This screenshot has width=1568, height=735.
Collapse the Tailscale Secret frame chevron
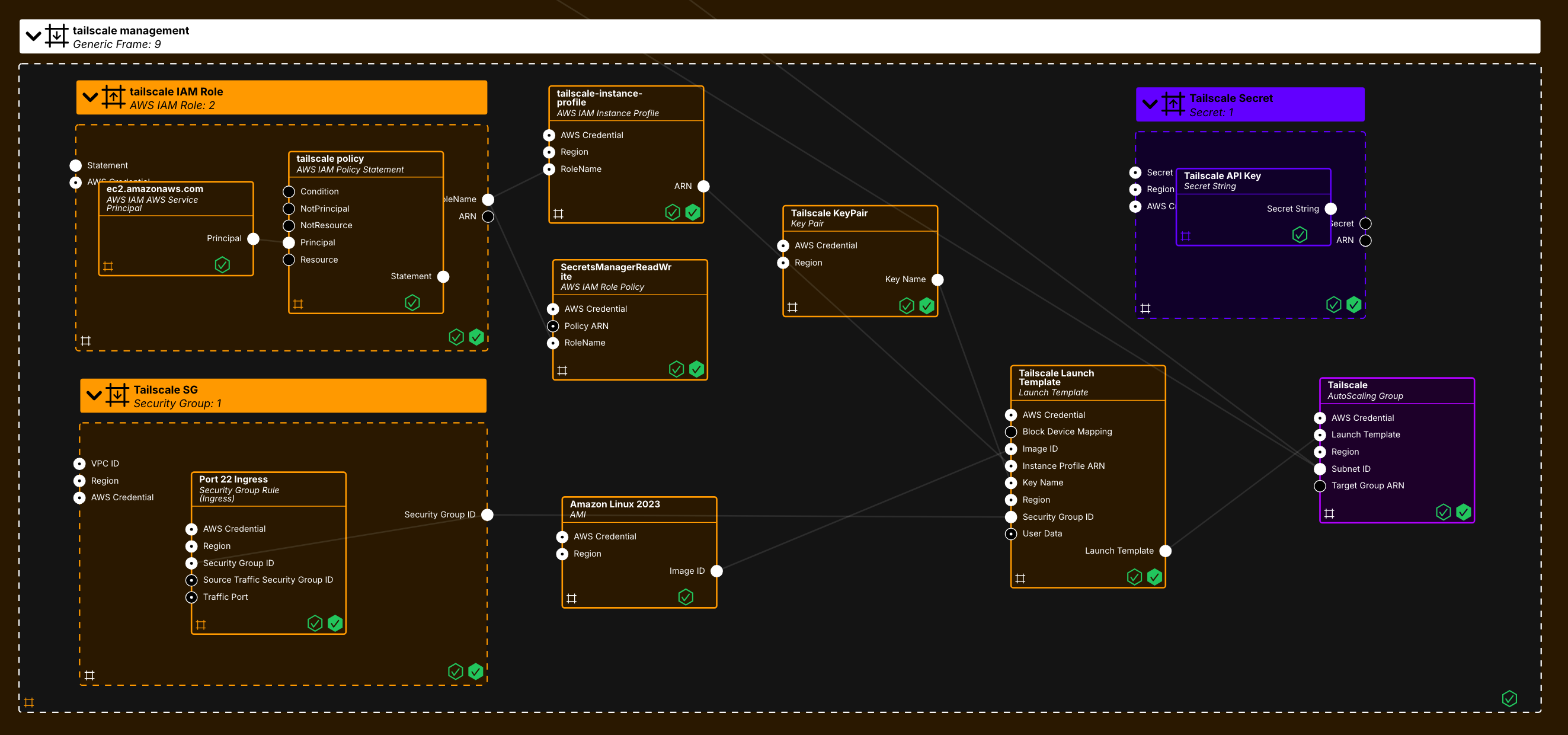(1150, 104)
